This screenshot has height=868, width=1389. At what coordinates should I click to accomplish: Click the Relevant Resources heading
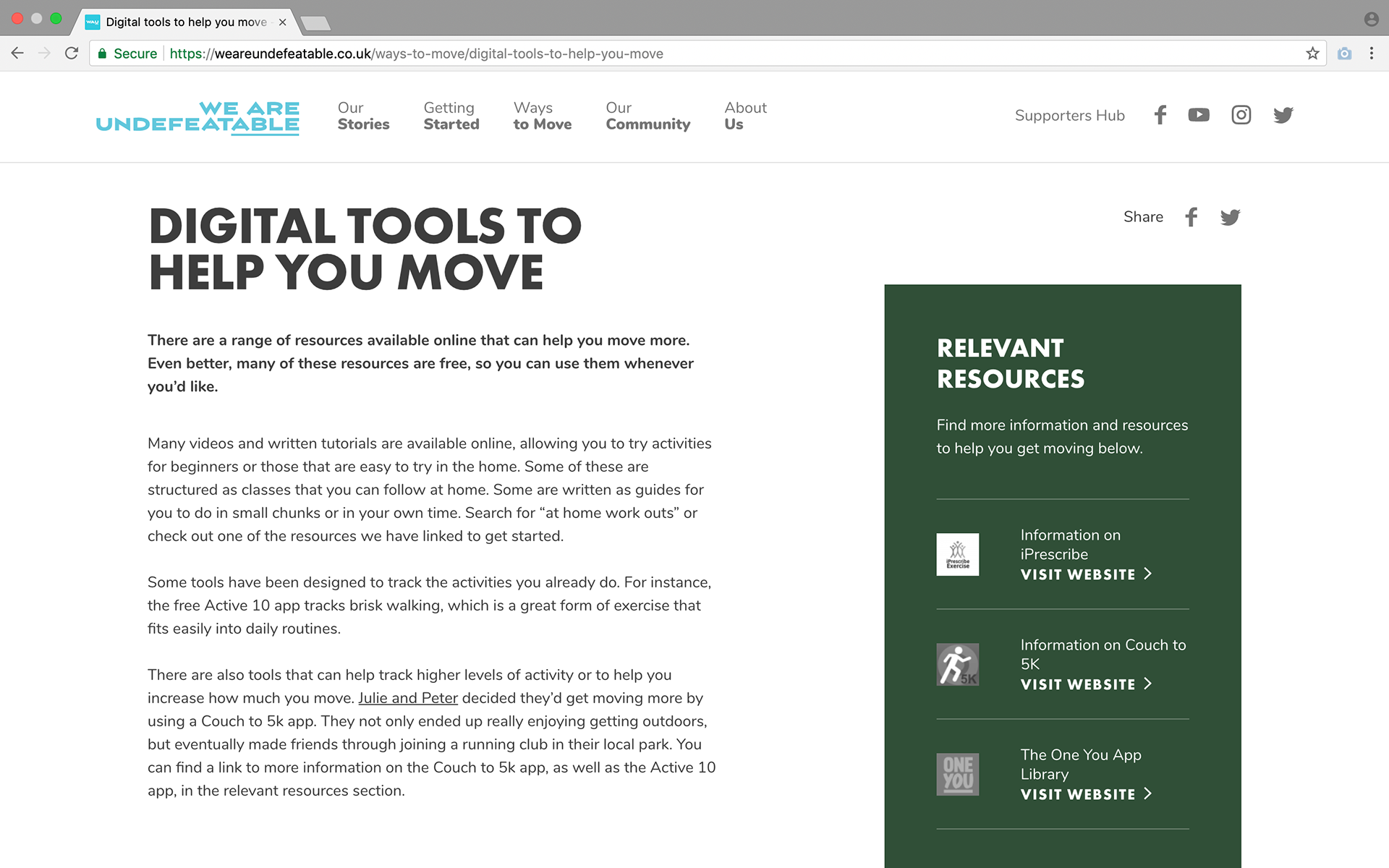click(x=1011, y=364)
